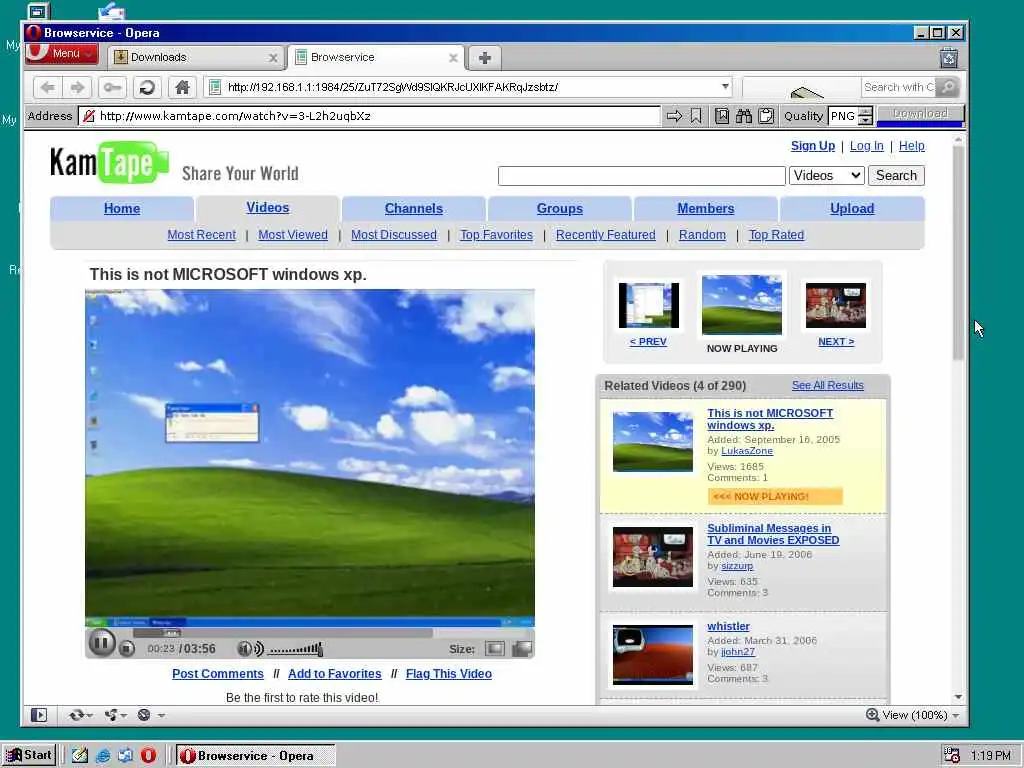This screenshot has width=1024, height=768.
Task: Click the magnifier search icon in Opera toolbar
Action: pos(948,87)
